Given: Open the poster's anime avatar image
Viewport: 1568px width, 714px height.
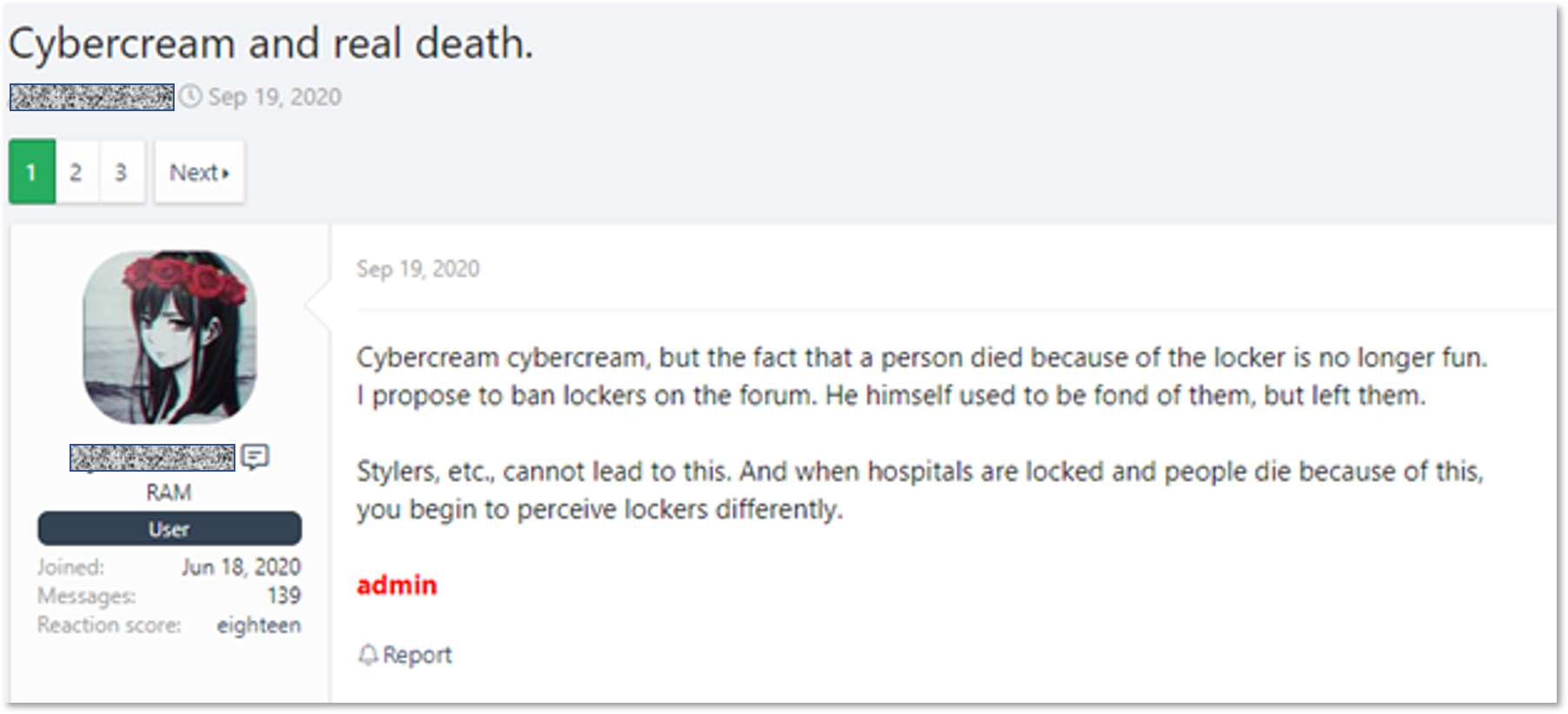Looking at the screenshot, I should [169, 338].
